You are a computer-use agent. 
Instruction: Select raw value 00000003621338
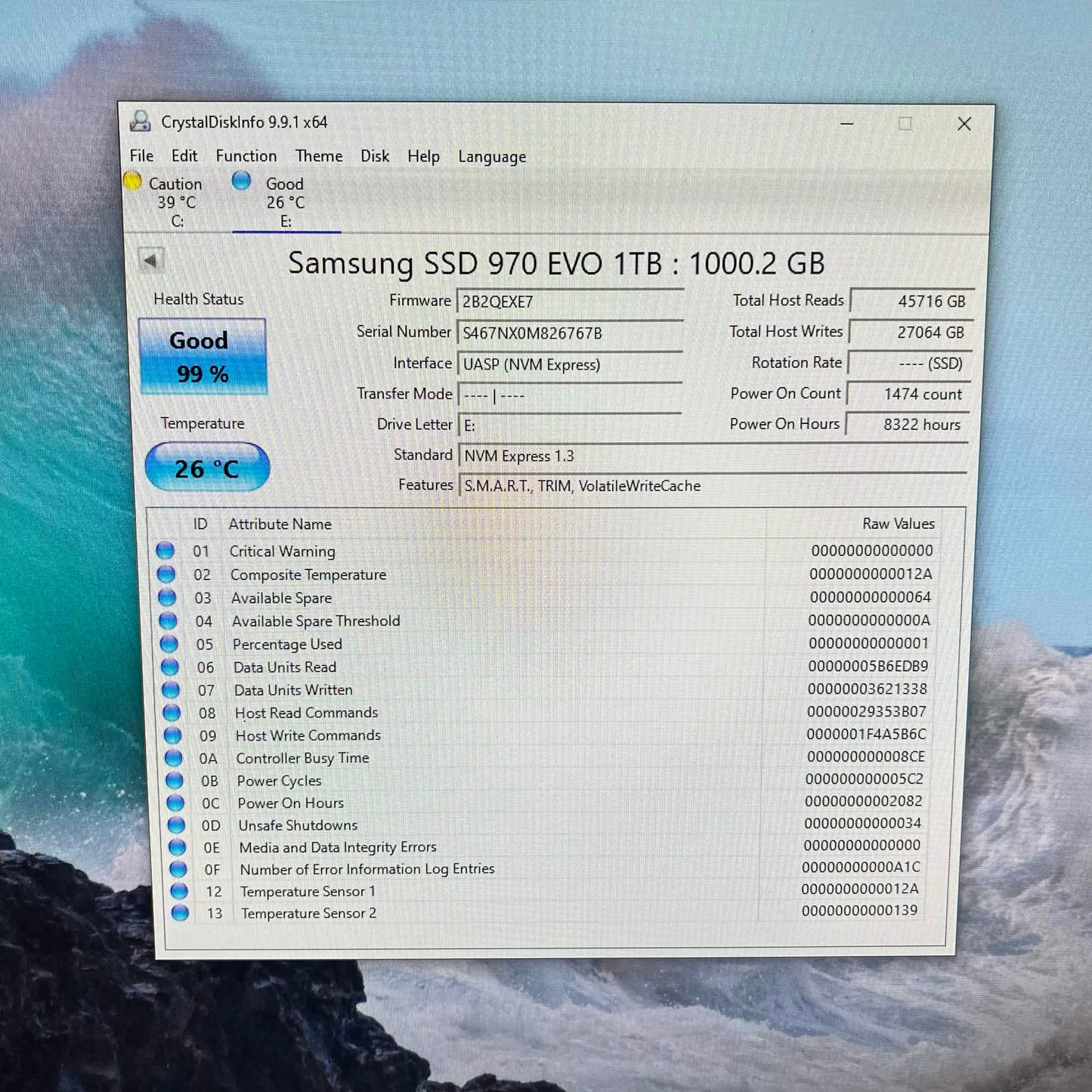[868, 688]
